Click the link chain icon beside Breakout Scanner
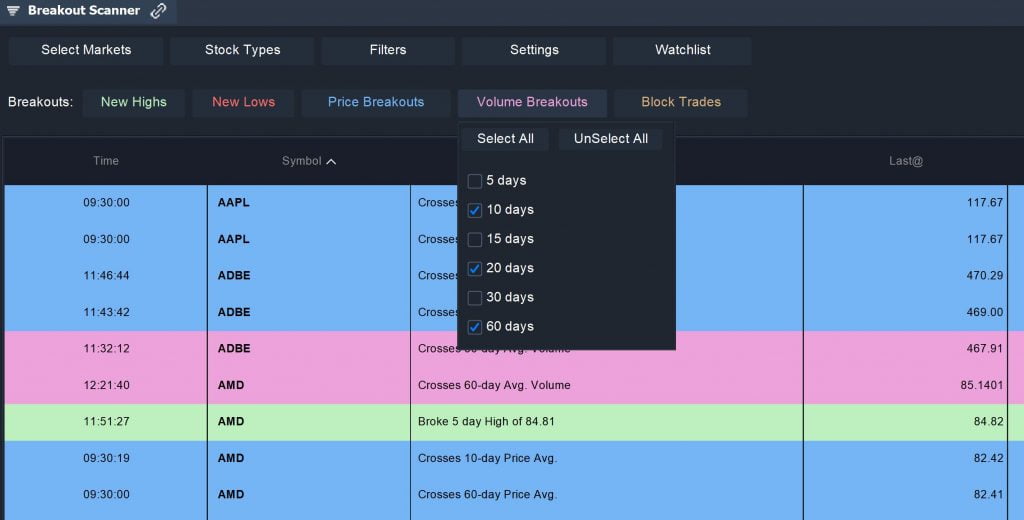 click(158, 11)
